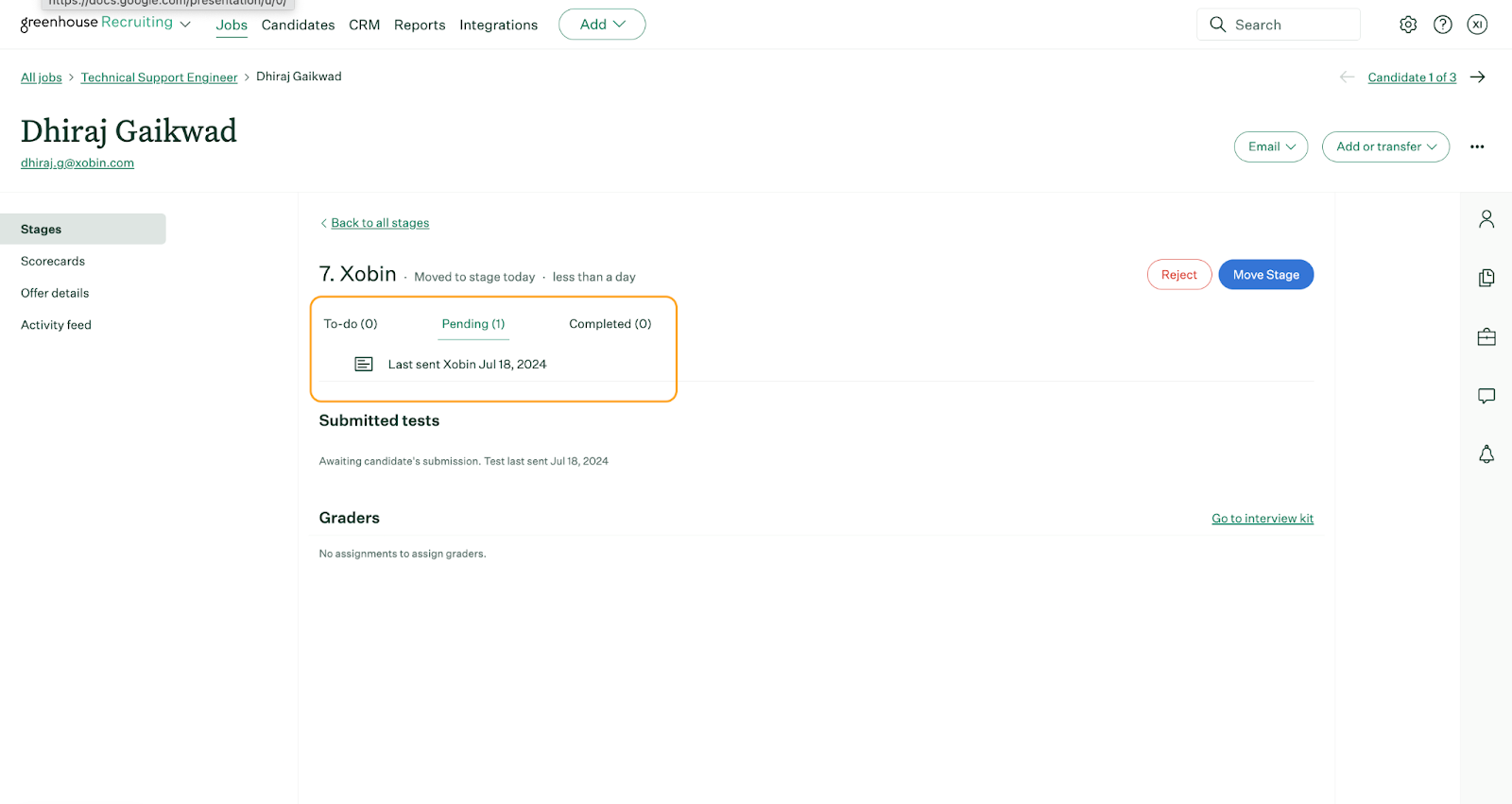The height and width of the screenshot is (804, 1512).
Task: Open the Candidates menu
Action: coord(298,26)
